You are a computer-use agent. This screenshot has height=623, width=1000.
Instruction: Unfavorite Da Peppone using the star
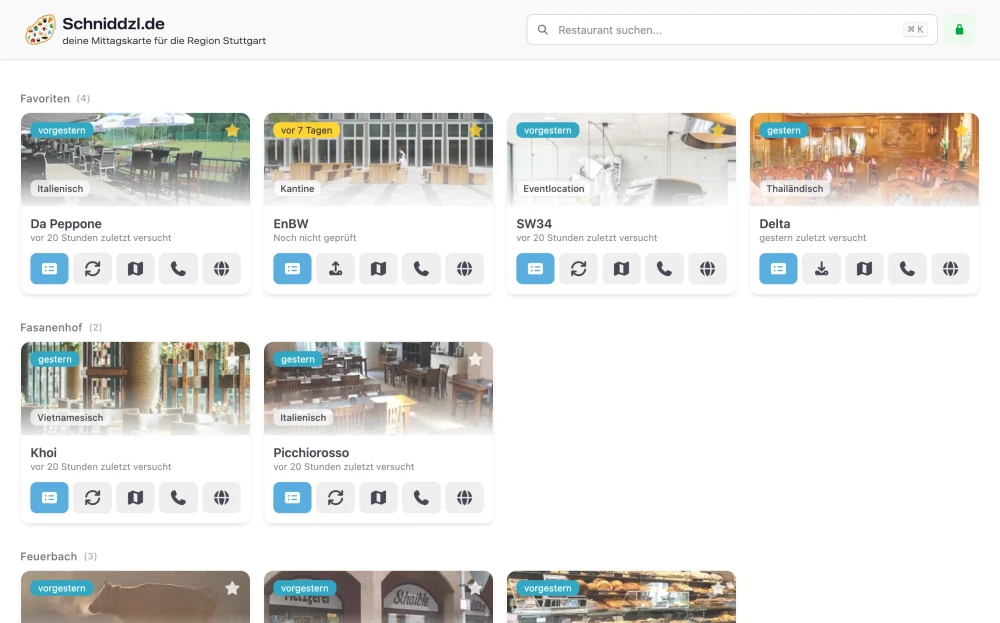pyautogui.click(x=232, y=130)
